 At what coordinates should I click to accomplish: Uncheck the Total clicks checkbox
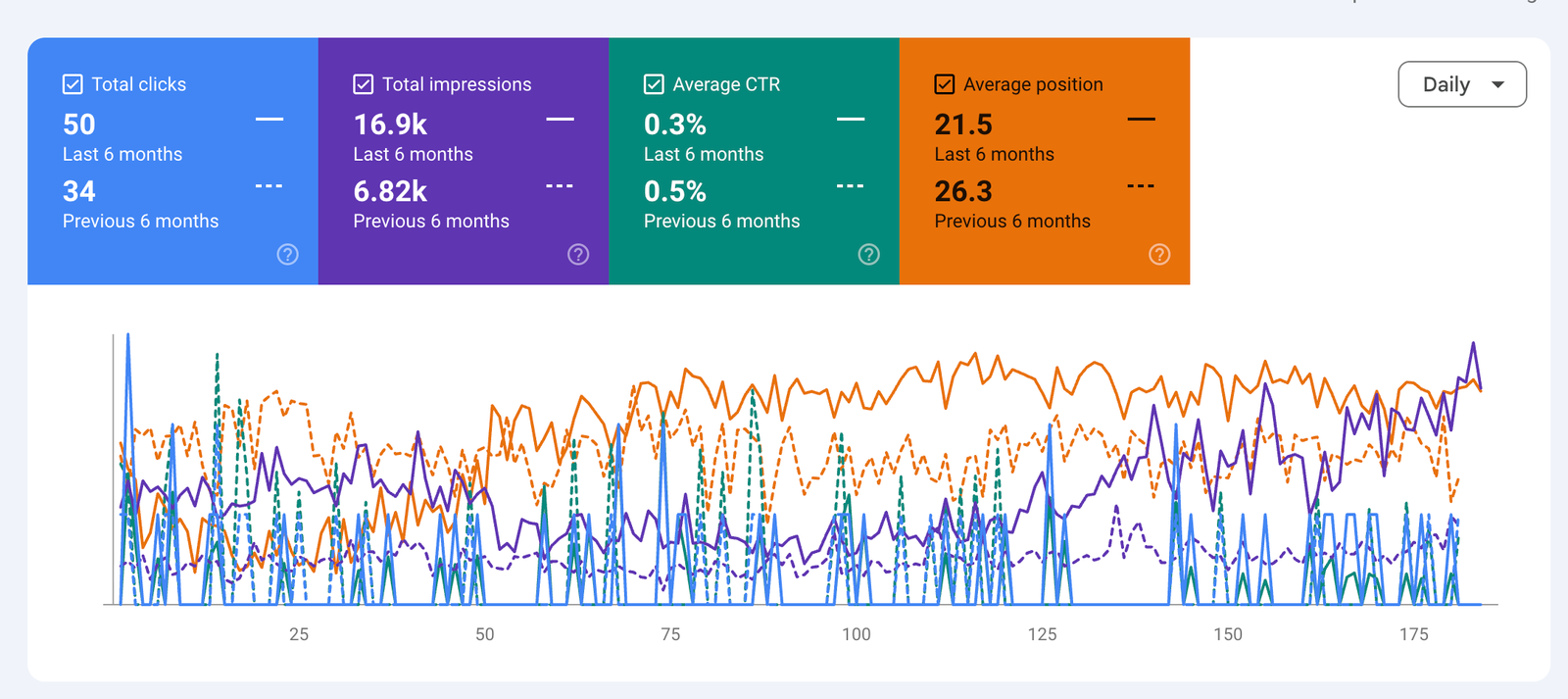pos(73,84)
